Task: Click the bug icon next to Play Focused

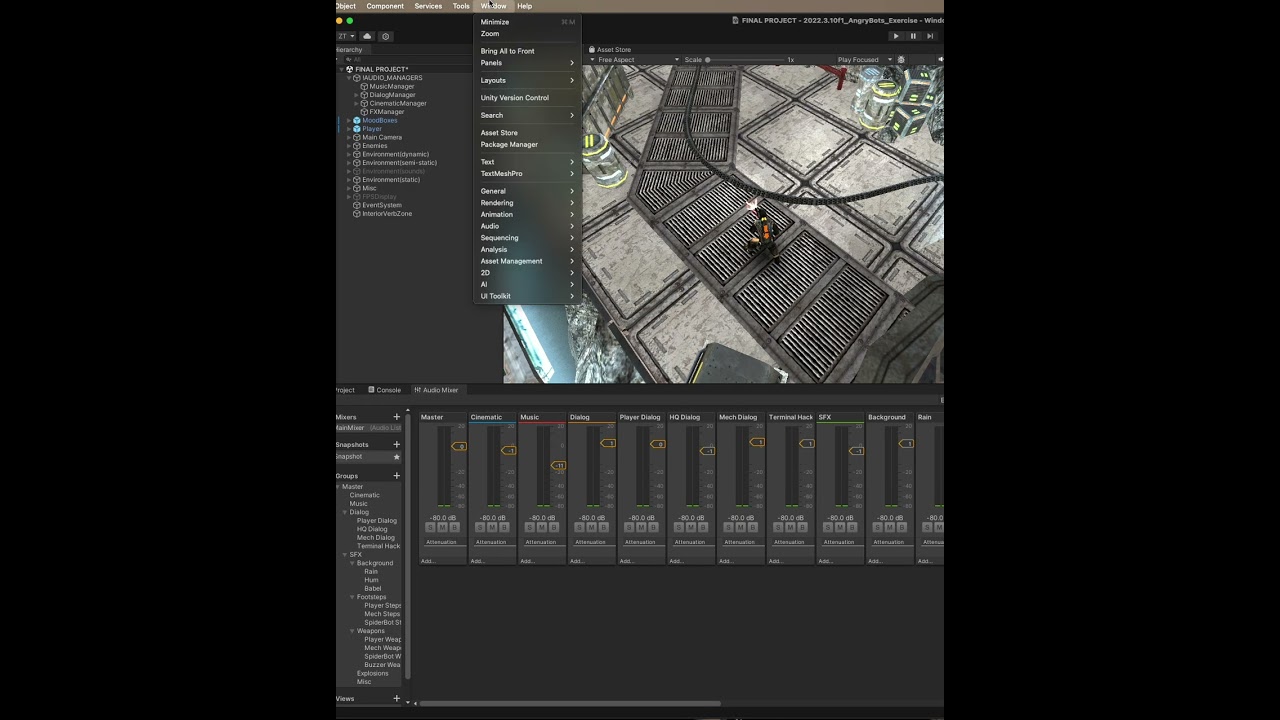Action: tap(901, 60)
